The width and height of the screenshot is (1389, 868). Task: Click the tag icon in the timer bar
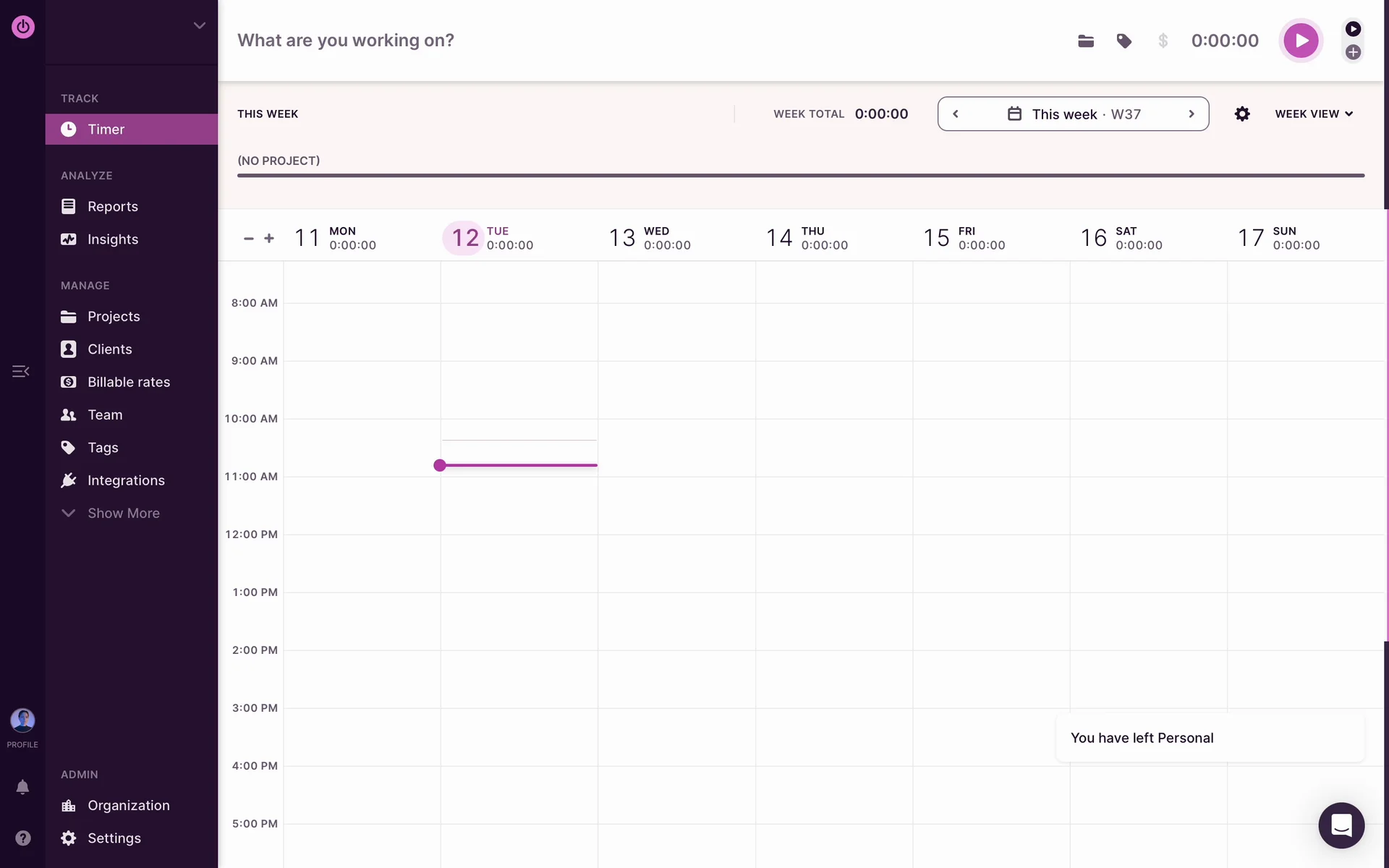[x=1123, y=41]
